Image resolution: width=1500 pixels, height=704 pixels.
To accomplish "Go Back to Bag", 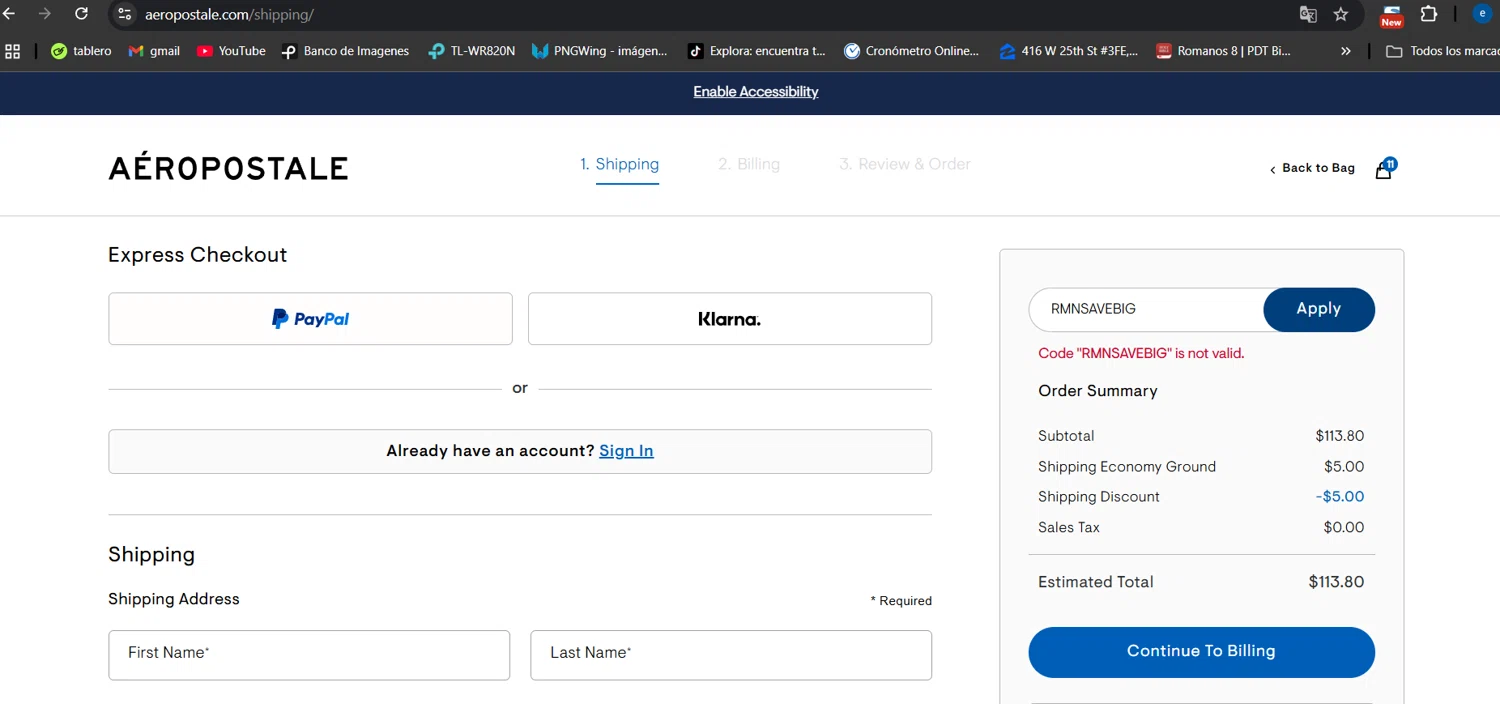I will 1312,168.
